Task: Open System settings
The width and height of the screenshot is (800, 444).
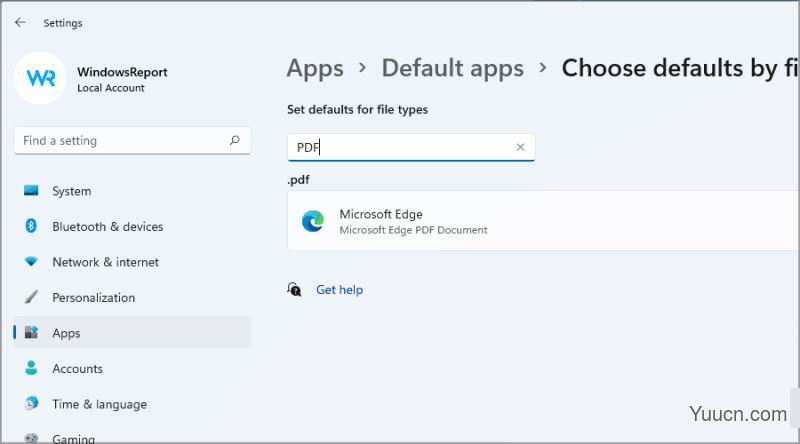Action: coord(132,191)
